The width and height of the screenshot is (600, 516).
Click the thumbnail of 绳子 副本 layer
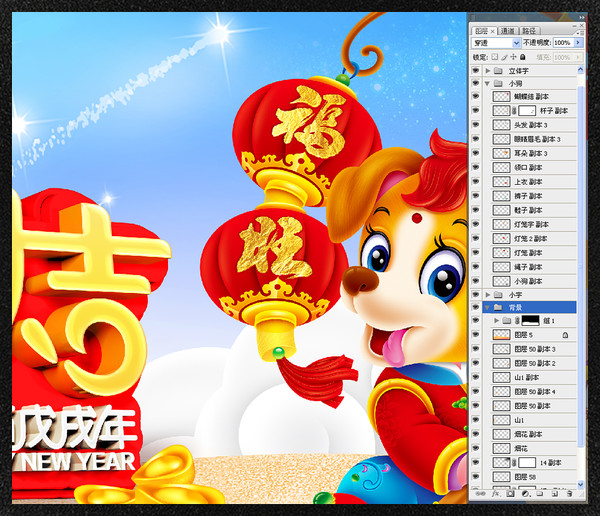[501, 267]
